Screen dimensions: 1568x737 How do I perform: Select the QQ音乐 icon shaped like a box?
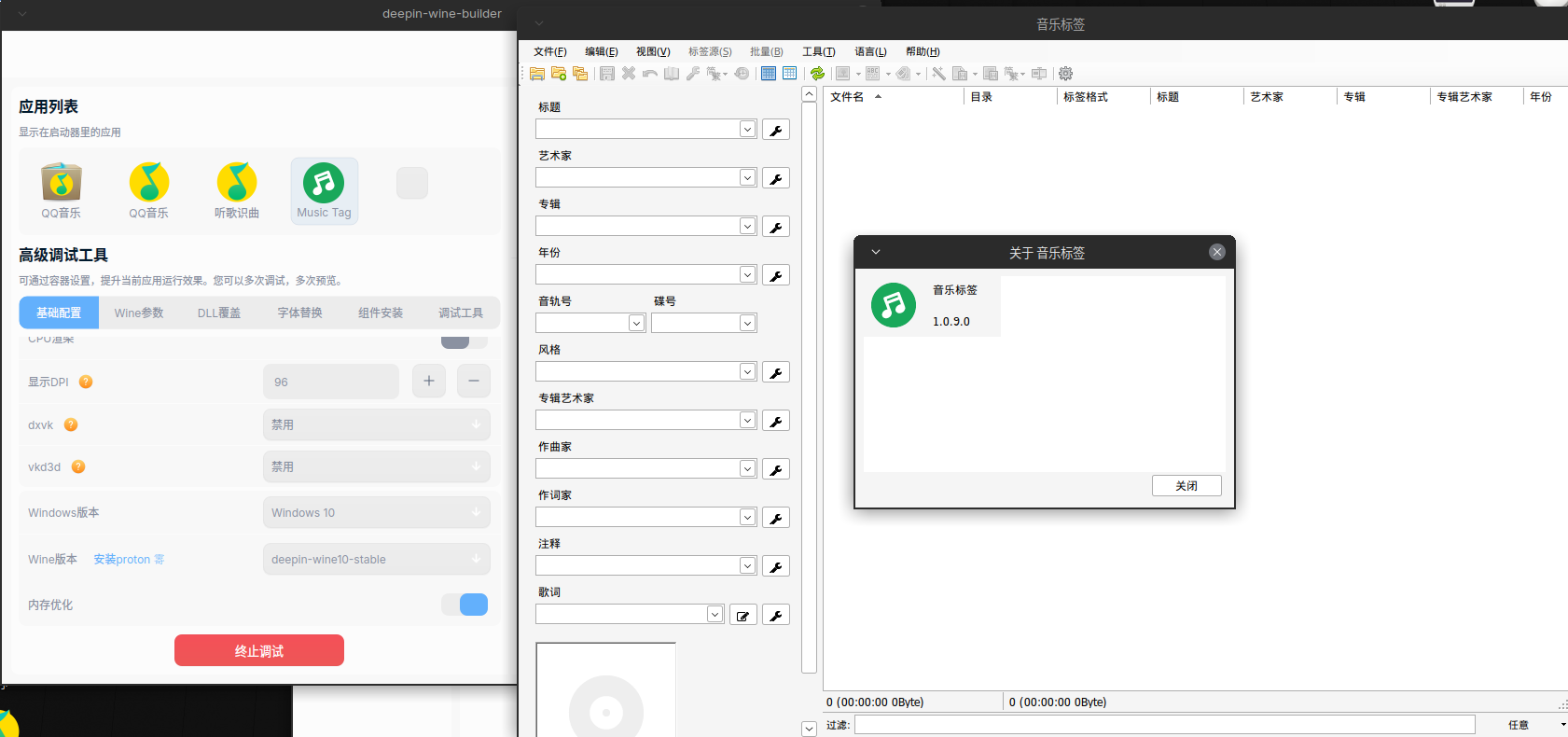(x=62, y=190)
